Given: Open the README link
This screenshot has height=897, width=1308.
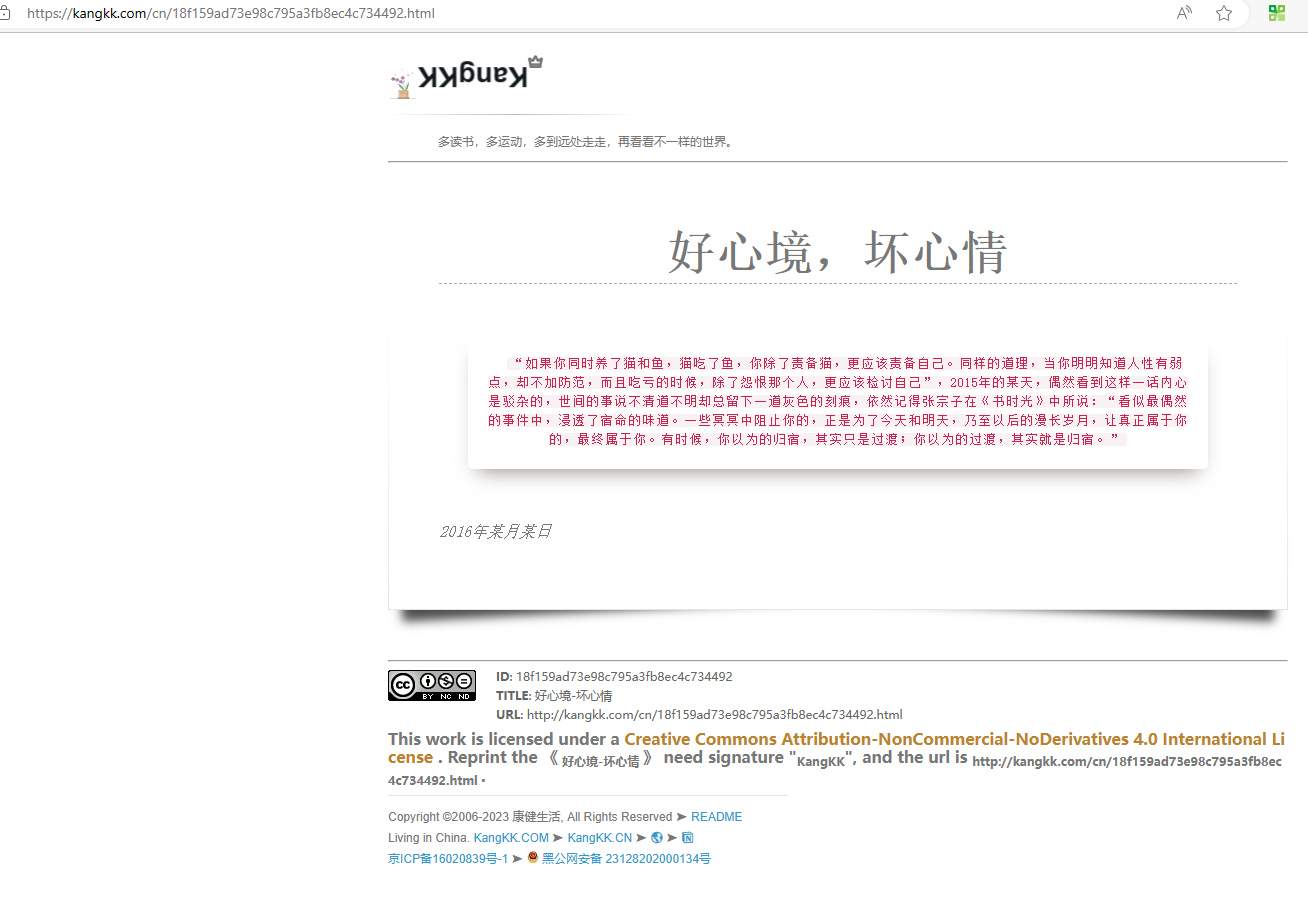Looking at the screenshot, I should pyautogui.click(x=716, y=816).
